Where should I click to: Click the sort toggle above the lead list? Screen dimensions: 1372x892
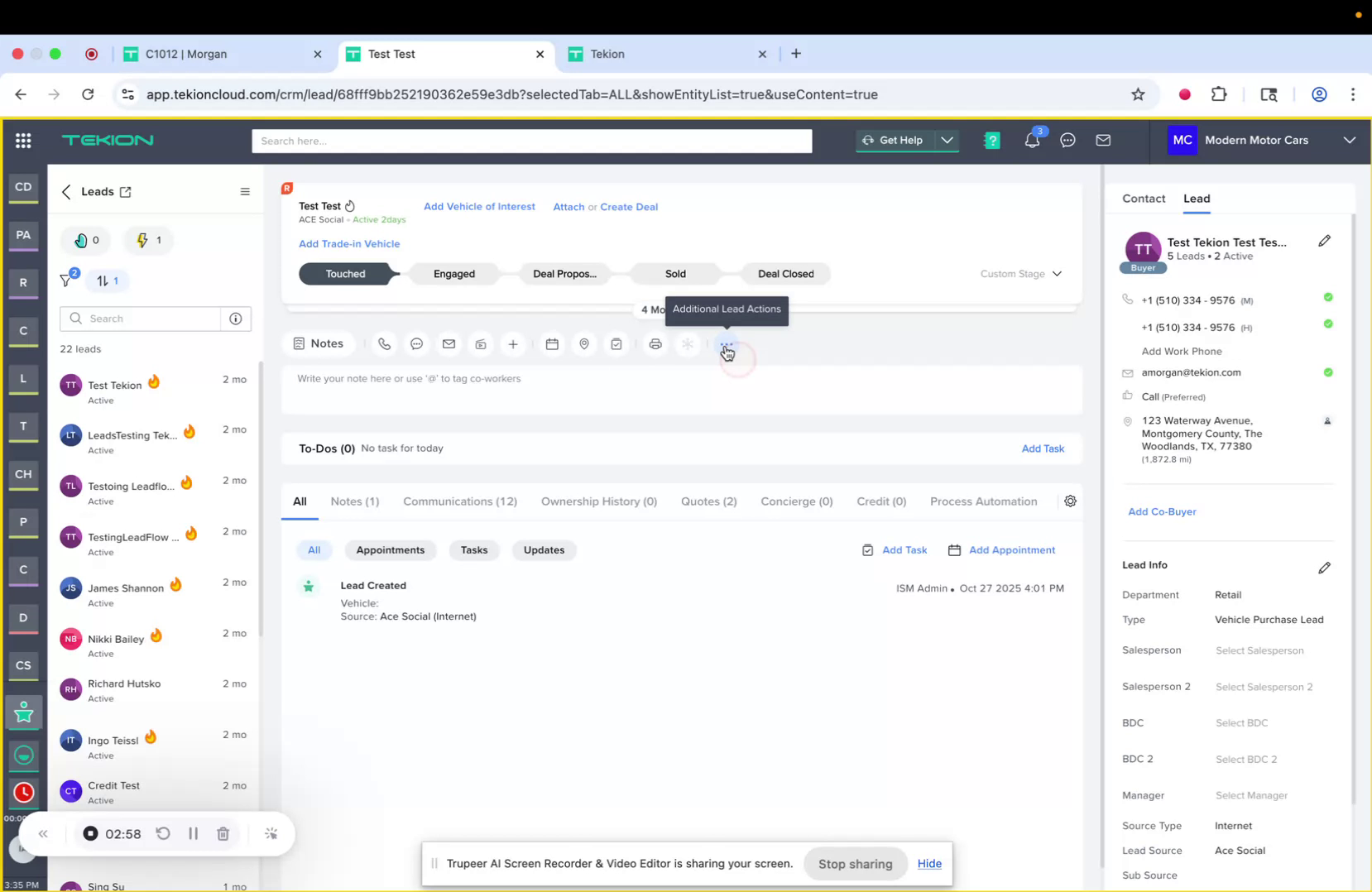pos(108,281)
